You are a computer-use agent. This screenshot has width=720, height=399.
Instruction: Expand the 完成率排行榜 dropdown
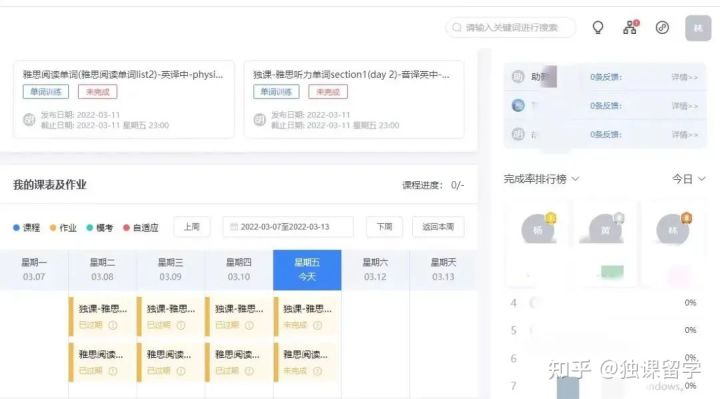pos(541,179)
